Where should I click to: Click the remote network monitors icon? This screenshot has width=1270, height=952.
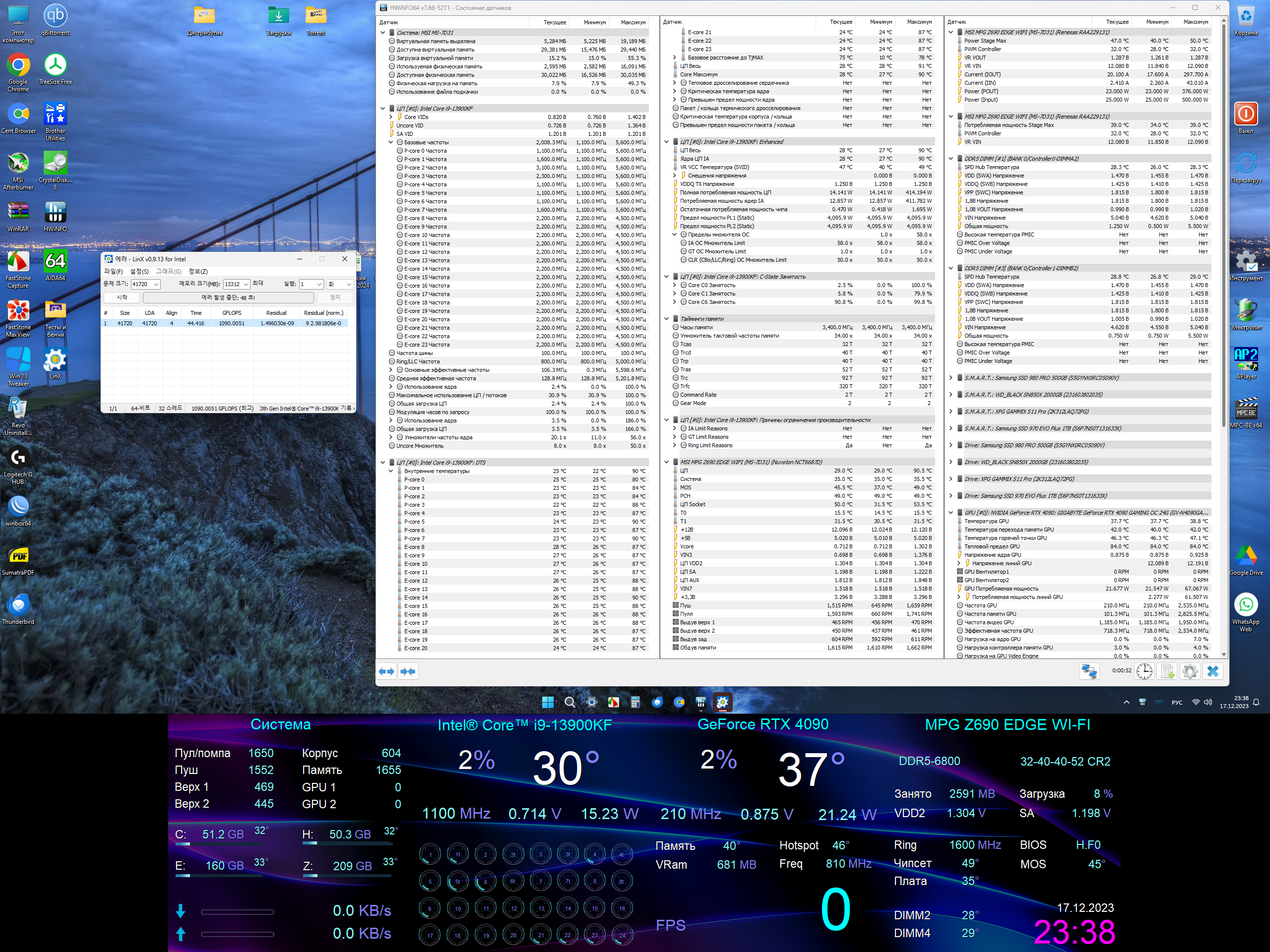coord(1089,671)
